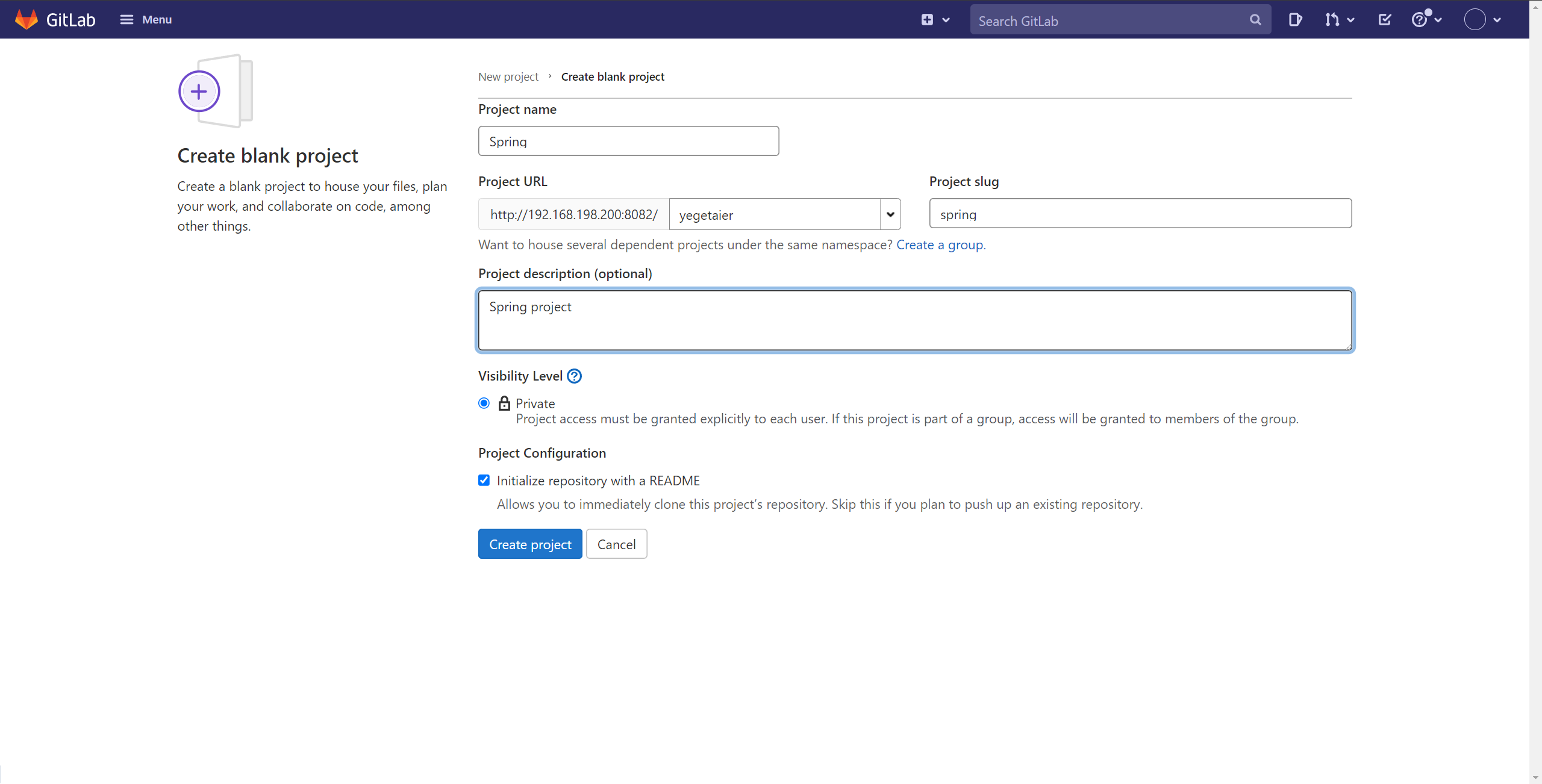The height and width of the screenshot is (784, 1542).
Task: Open the merge requests icon
Action: point(1332,20)
